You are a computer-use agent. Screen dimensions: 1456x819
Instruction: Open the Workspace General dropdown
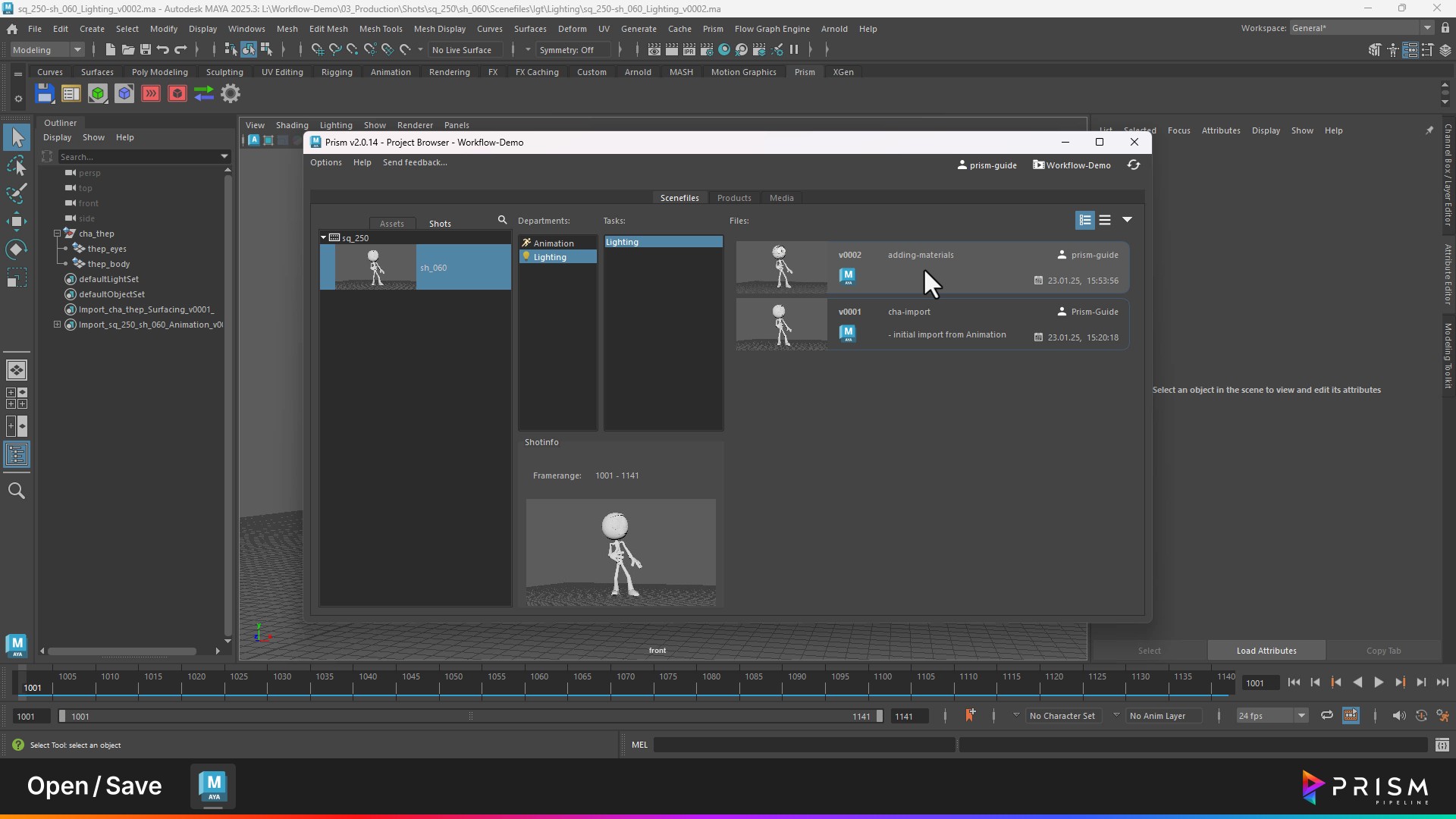coord(1361,28)
